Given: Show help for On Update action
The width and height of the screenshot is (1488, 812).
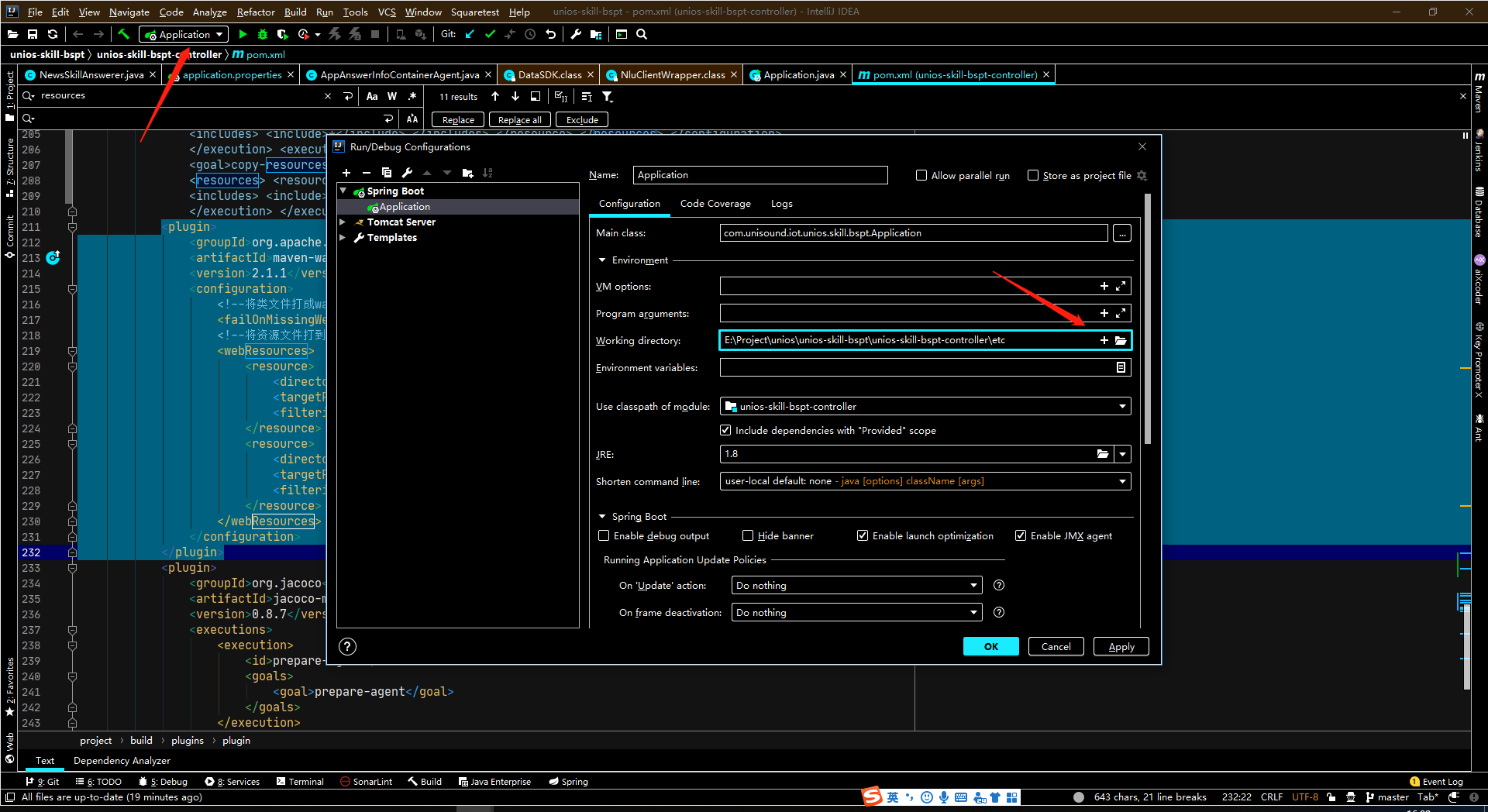Looking at the screenshot, I should pos(999,585).
